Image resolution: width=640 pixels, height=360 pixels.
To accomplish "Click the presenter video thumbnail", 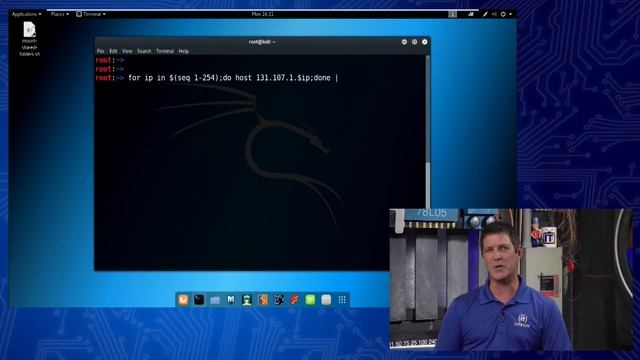I will 511,279.
